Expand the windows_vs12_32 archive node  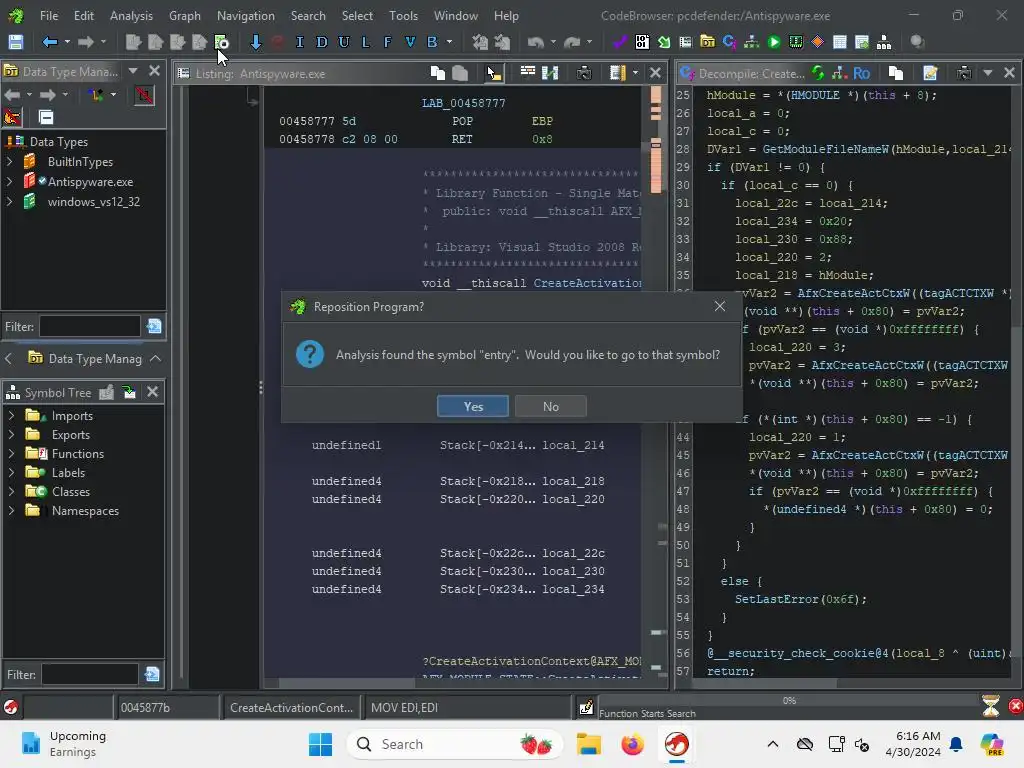9,202
